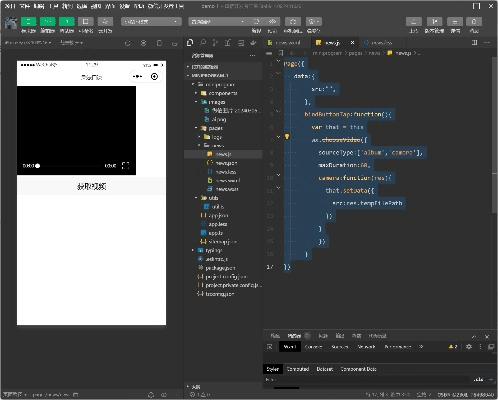The width and height of the screenshot is (498, 400).
Task: Click the compile refresh icon
Action: click(x=256, y=22)
